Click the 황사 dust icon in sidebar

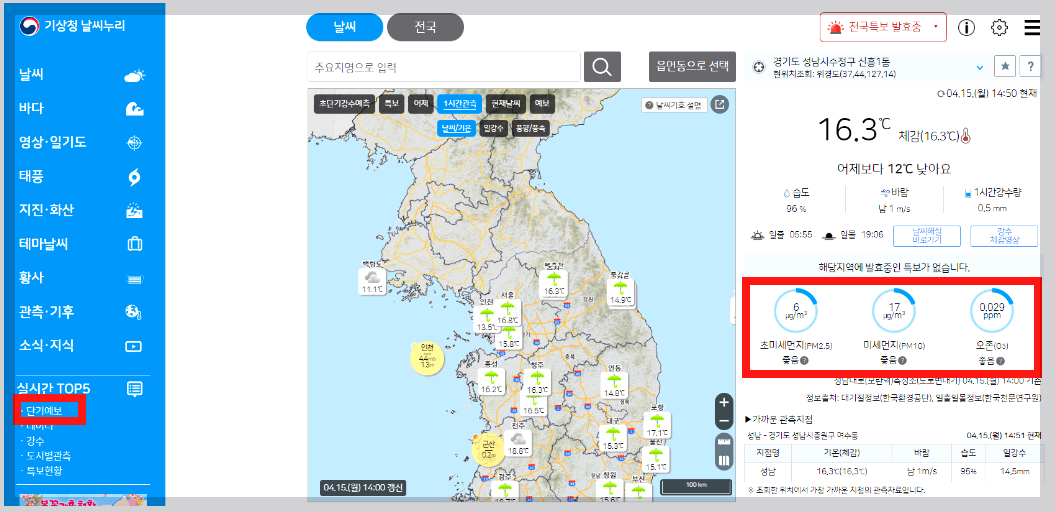point(135,279)
